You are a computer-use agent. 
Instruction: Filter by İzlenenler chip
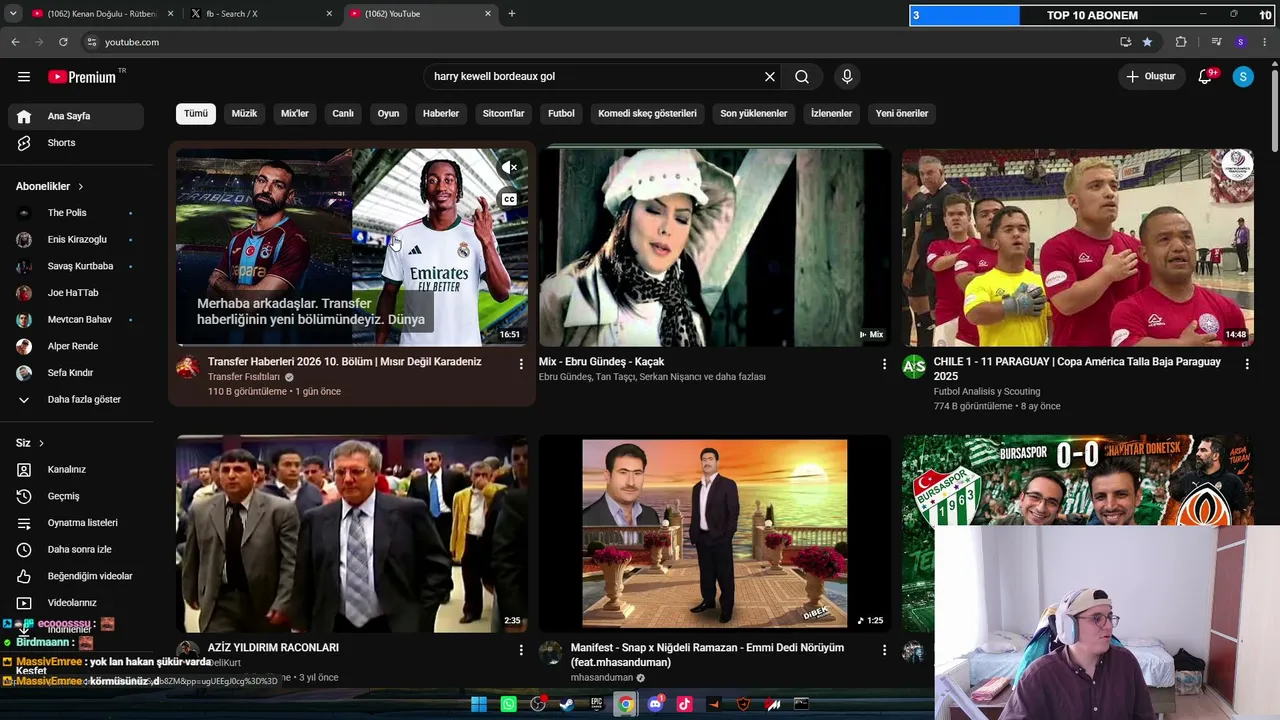click(x=831, y=113)
